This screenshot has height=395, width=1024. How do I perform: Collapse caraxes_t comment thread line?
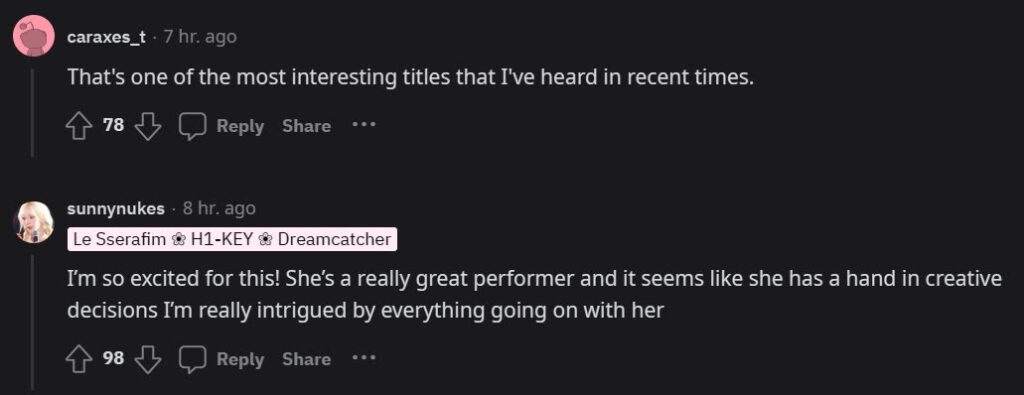click(x=33, y=112)
